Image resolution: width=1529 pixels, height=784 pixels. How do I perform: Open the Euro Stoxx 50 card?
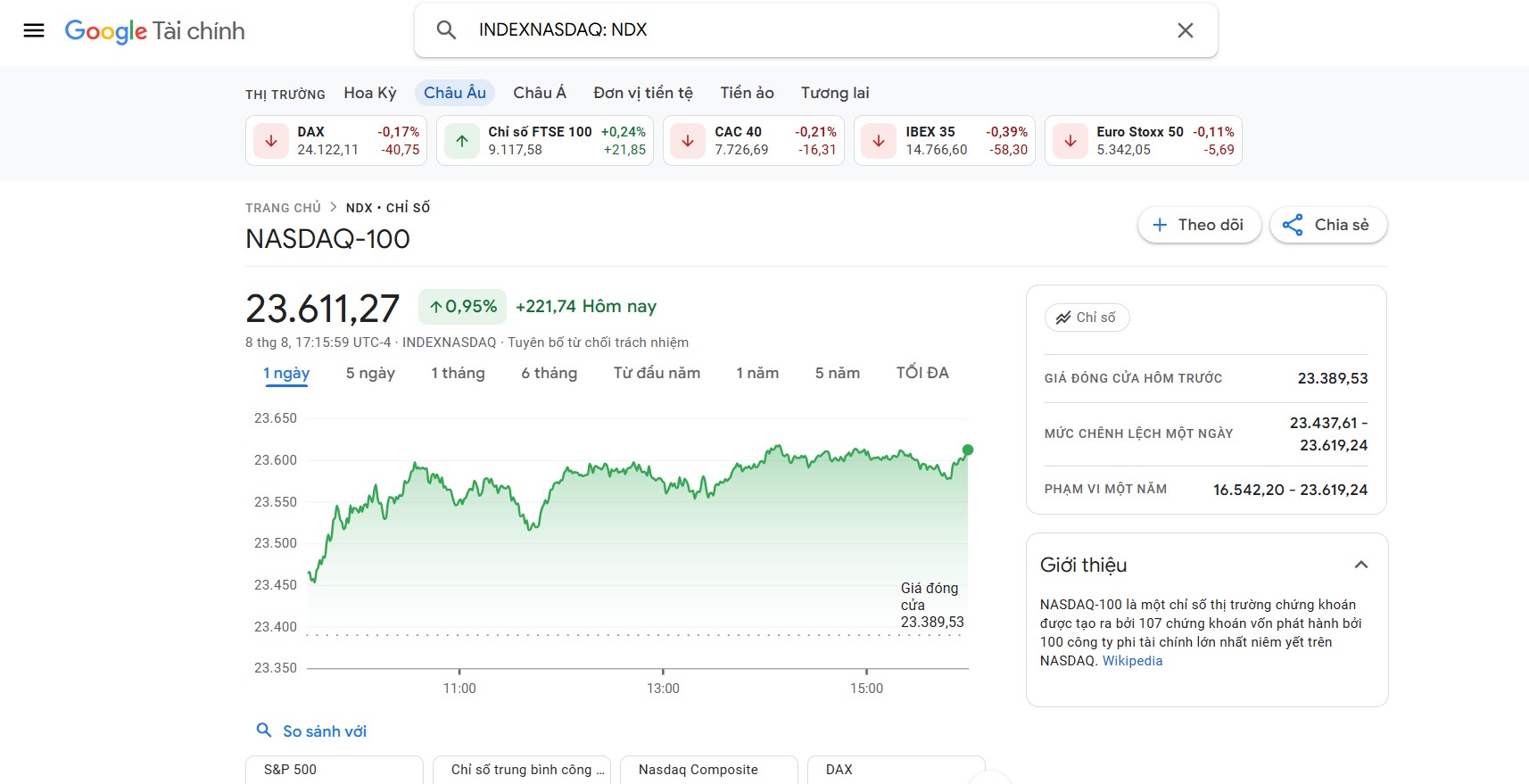click(1144, 141)
